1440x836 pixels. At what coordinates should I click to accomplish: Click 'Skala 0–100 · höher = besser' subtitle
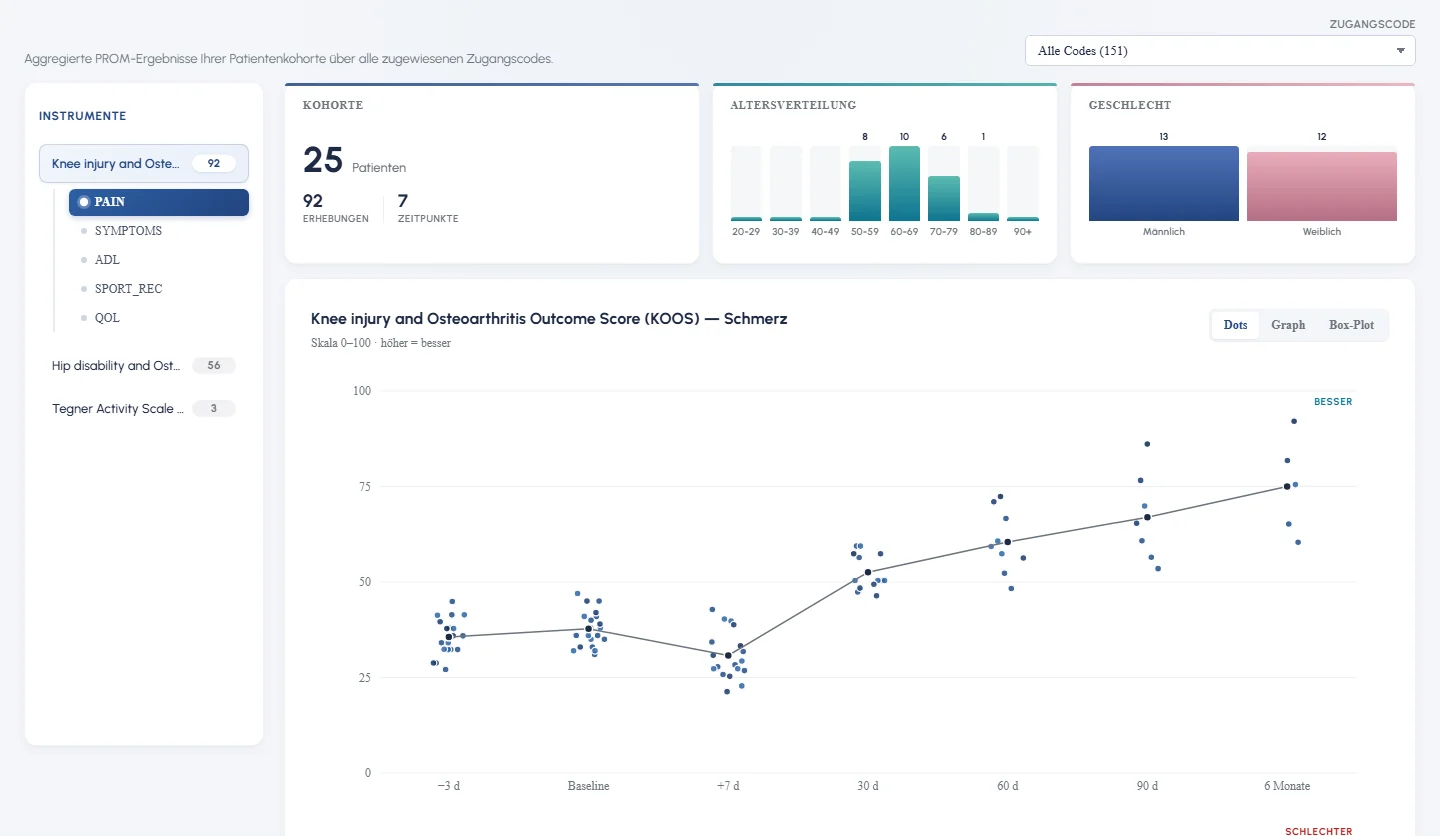coord(380,343)
